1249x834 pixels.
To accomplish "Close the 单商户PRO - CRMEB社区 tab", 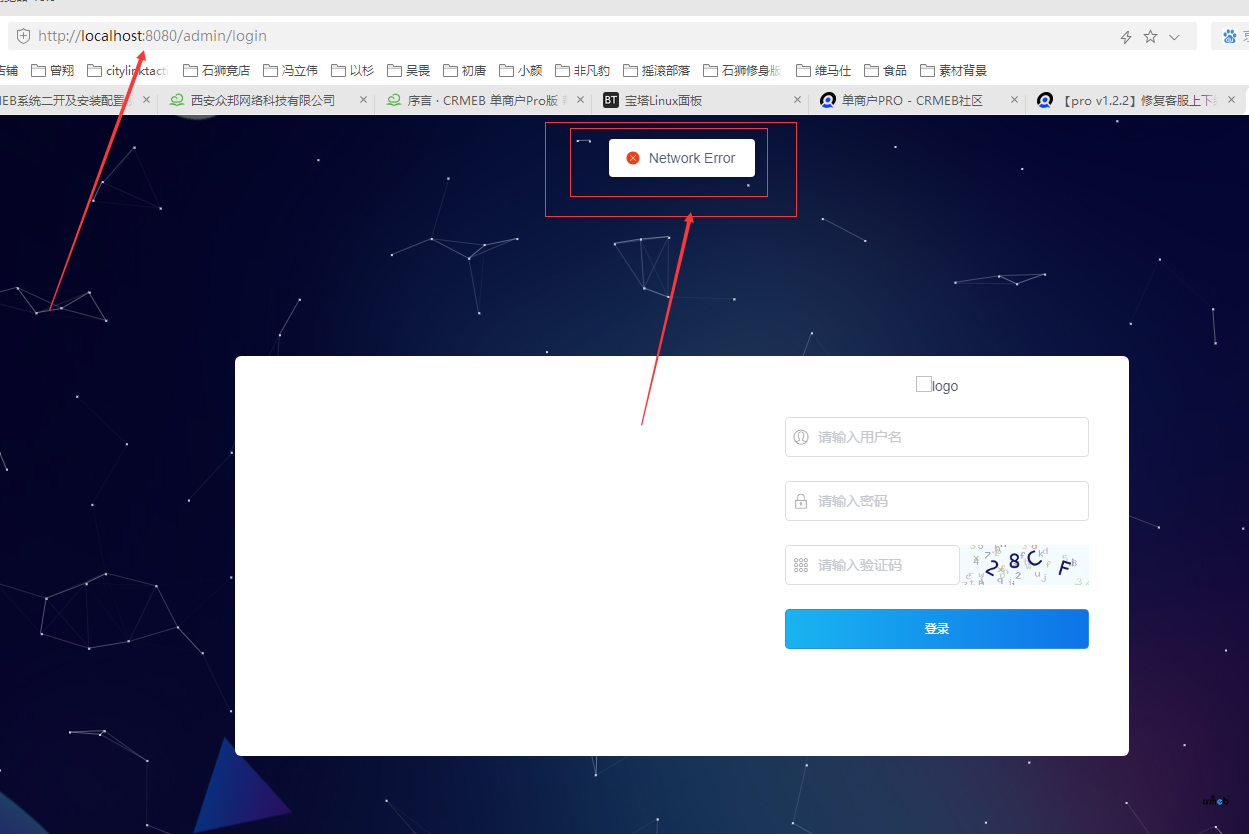I will pos(1014,100).
